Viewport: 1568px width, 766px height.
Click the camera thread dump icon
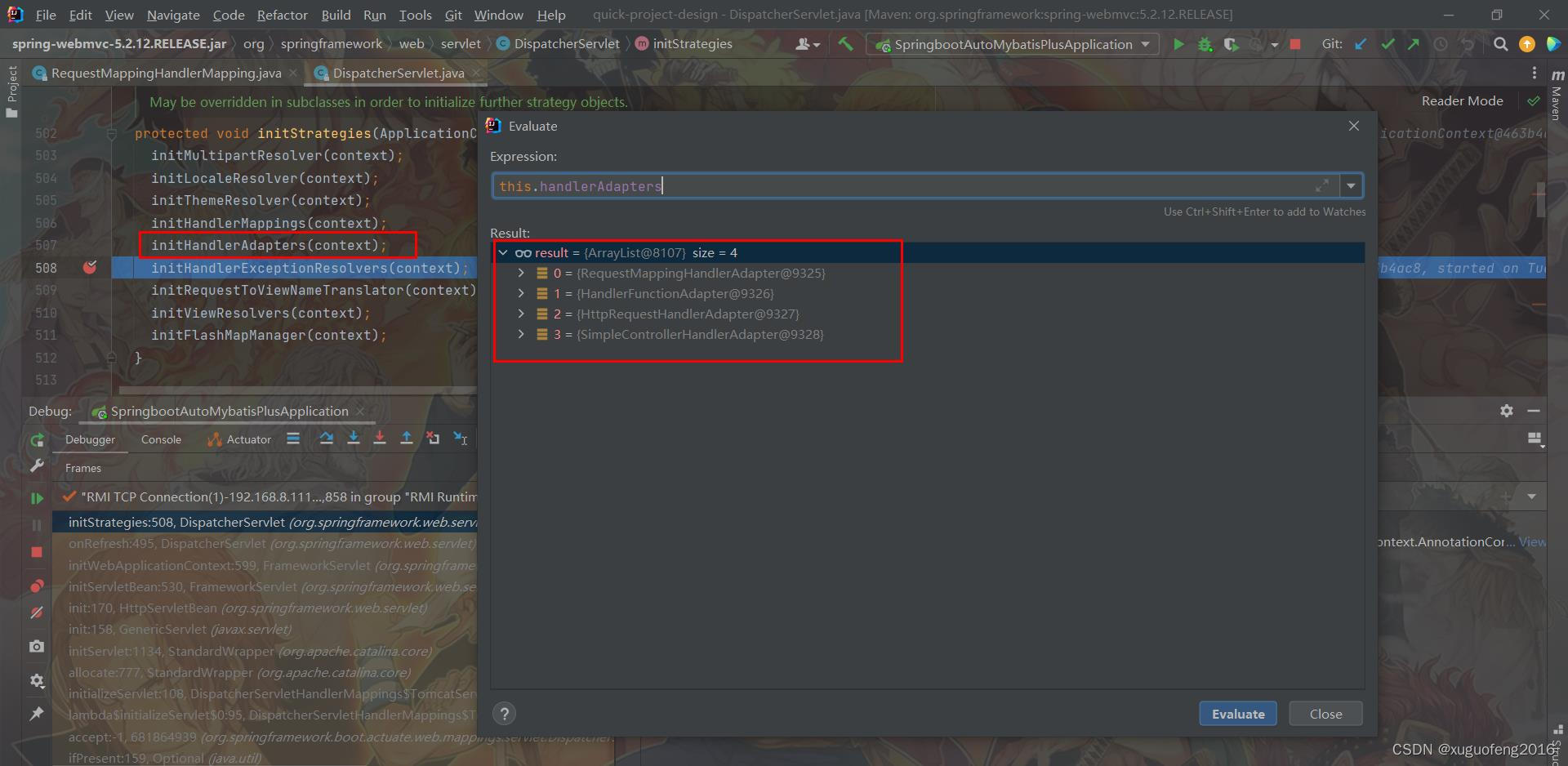point(37,646)
